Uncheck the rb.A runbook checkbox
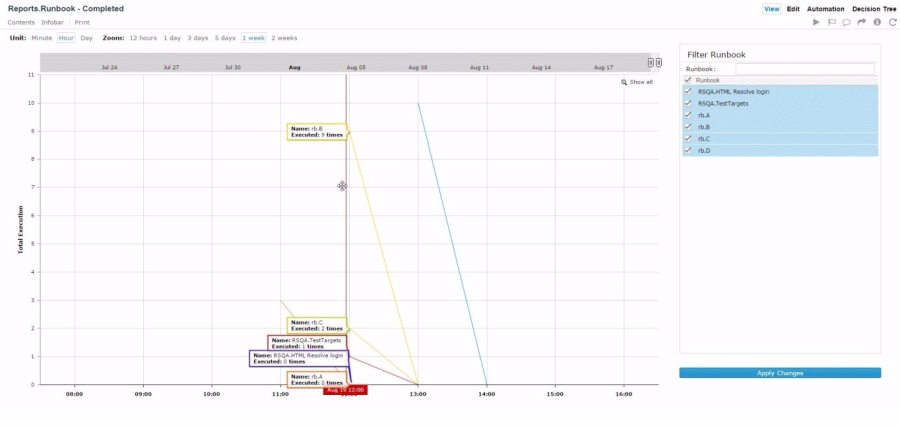Image resolution: width=900 pixels, height=428 pixels. click(688, 115)
